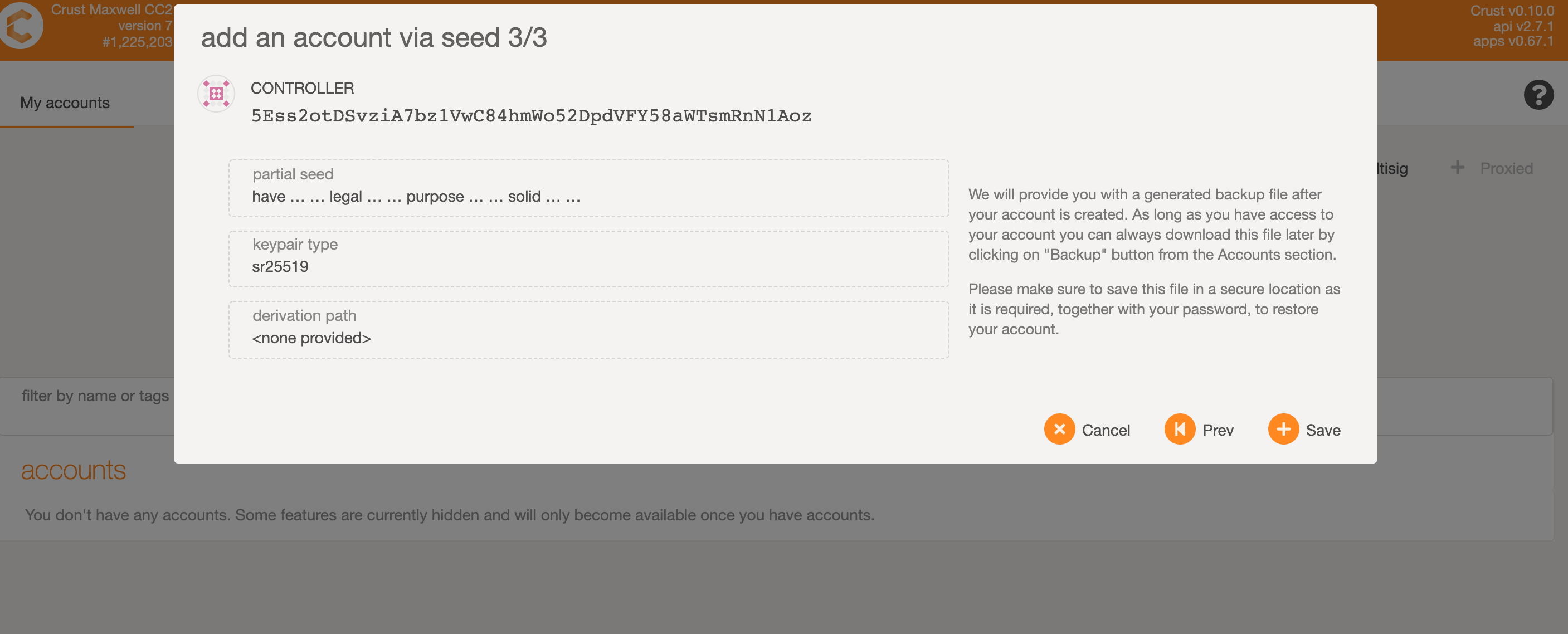Viewport: 1568px width, 634px height.
Task: Click the derivation path field
Action: pos(588,329)
